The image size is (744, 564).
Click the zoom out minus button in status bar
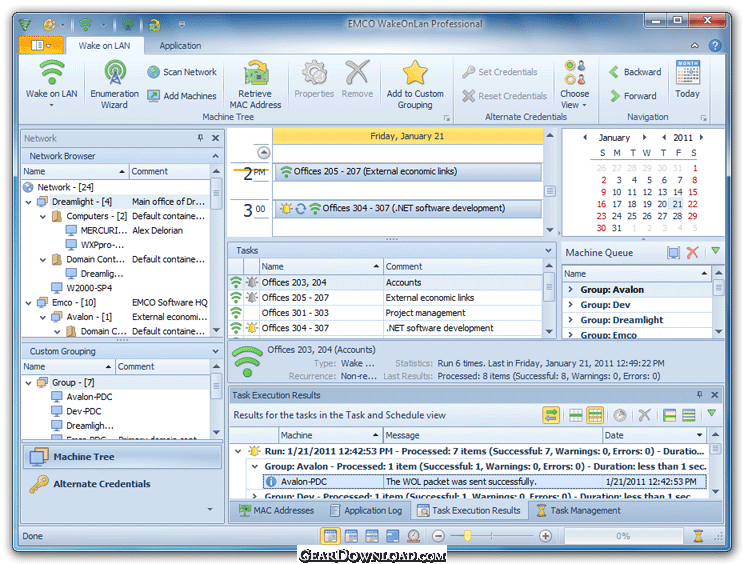pyautogui.click(x=438, y=536)
